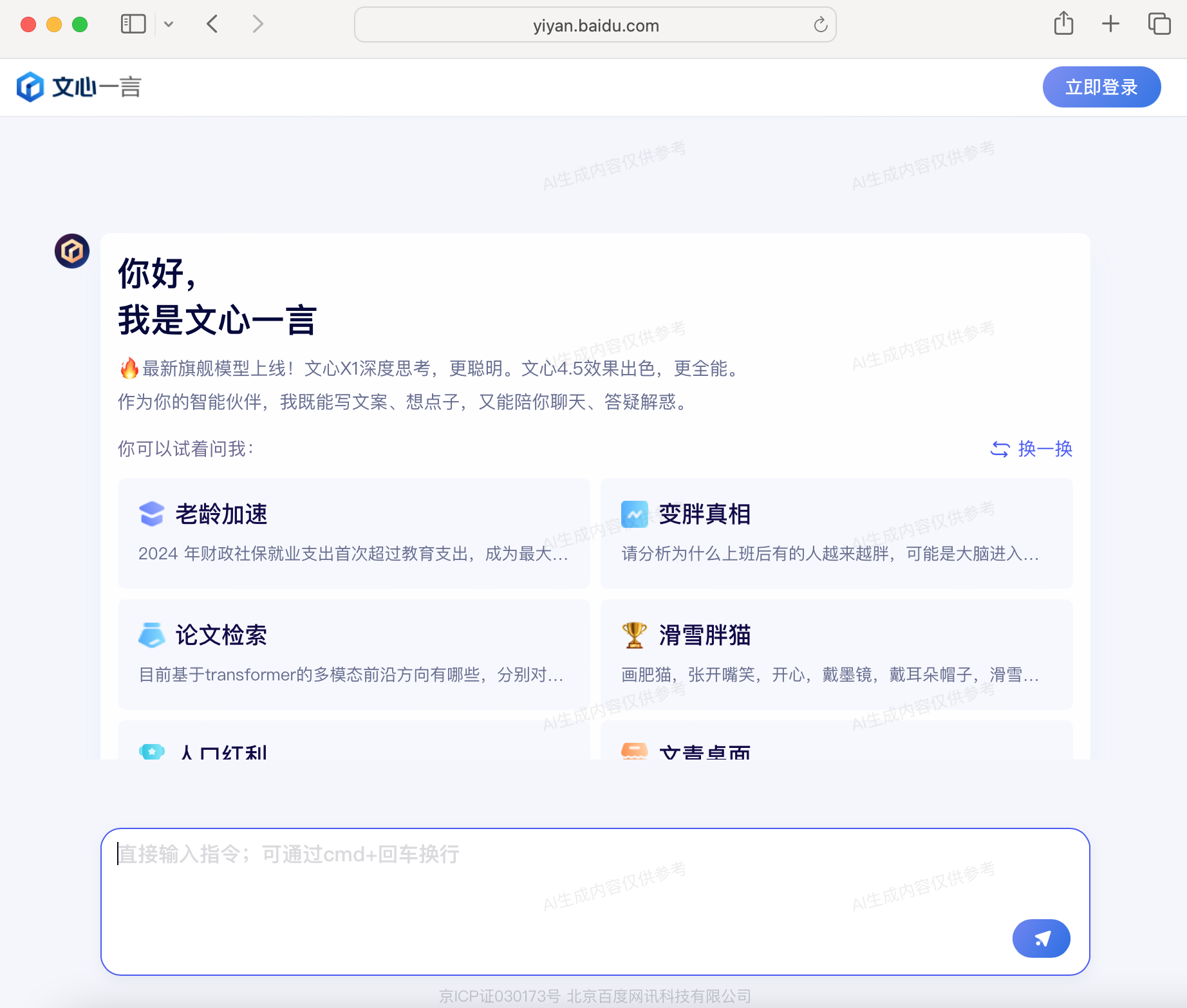Click the 论文检索 blue icon
The width and height of the screenshot is (1187, 1008).
click(x=152, y=635)
